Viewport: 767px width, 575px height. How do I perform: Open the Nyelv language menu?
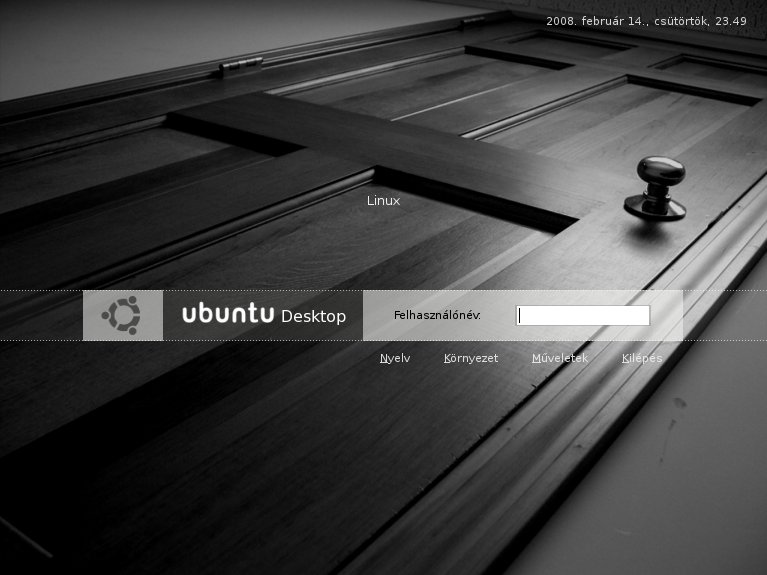395,358
